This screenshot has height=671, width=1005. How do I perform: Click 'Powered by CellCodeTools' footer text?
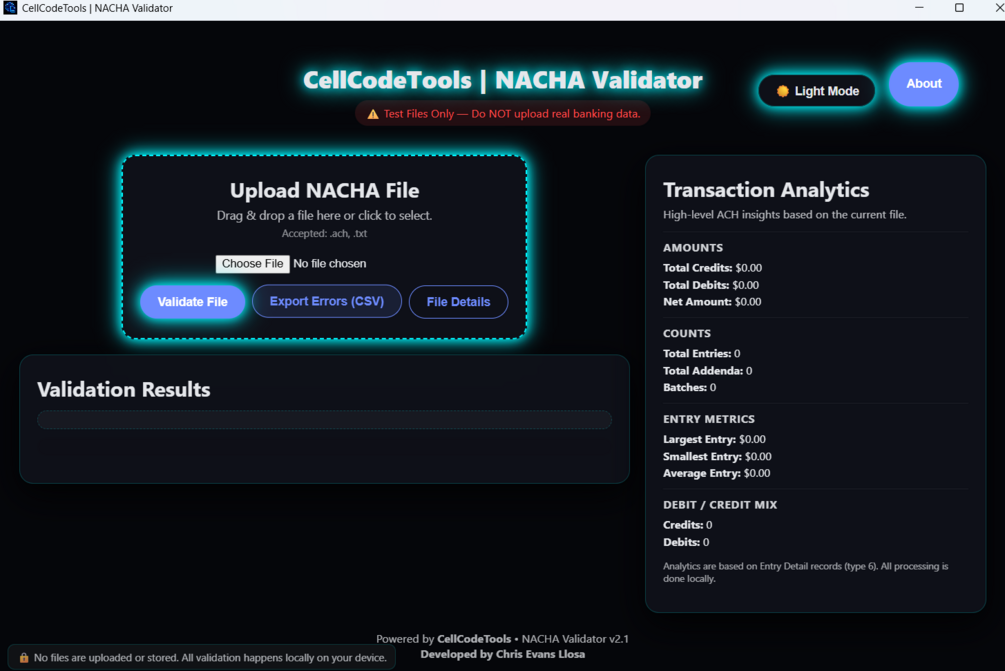[444, 639]
